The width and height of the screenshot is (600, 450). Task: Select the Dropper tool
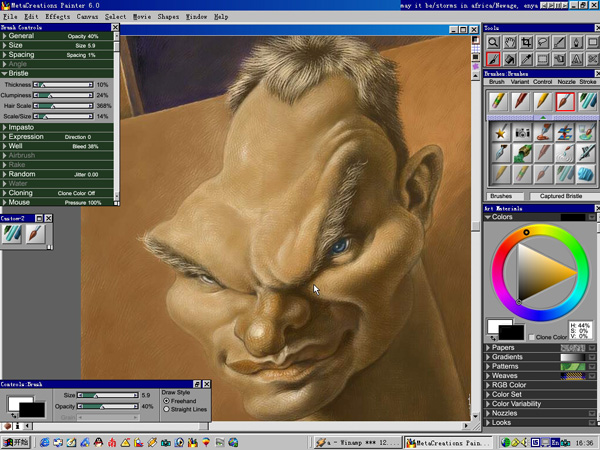click(x=527, y=59)
